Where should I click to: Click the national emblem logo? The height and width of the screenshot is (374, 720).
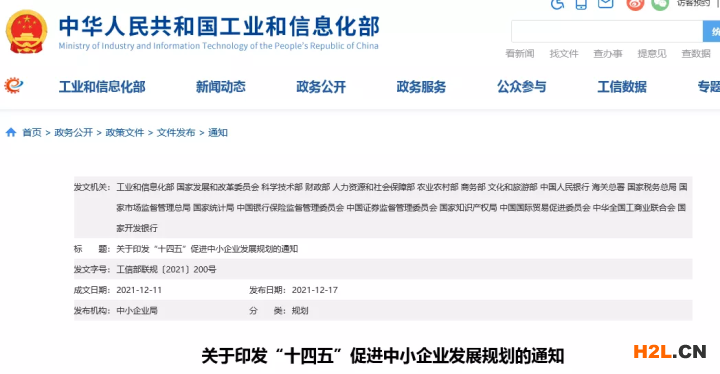(x=26, y=32)
